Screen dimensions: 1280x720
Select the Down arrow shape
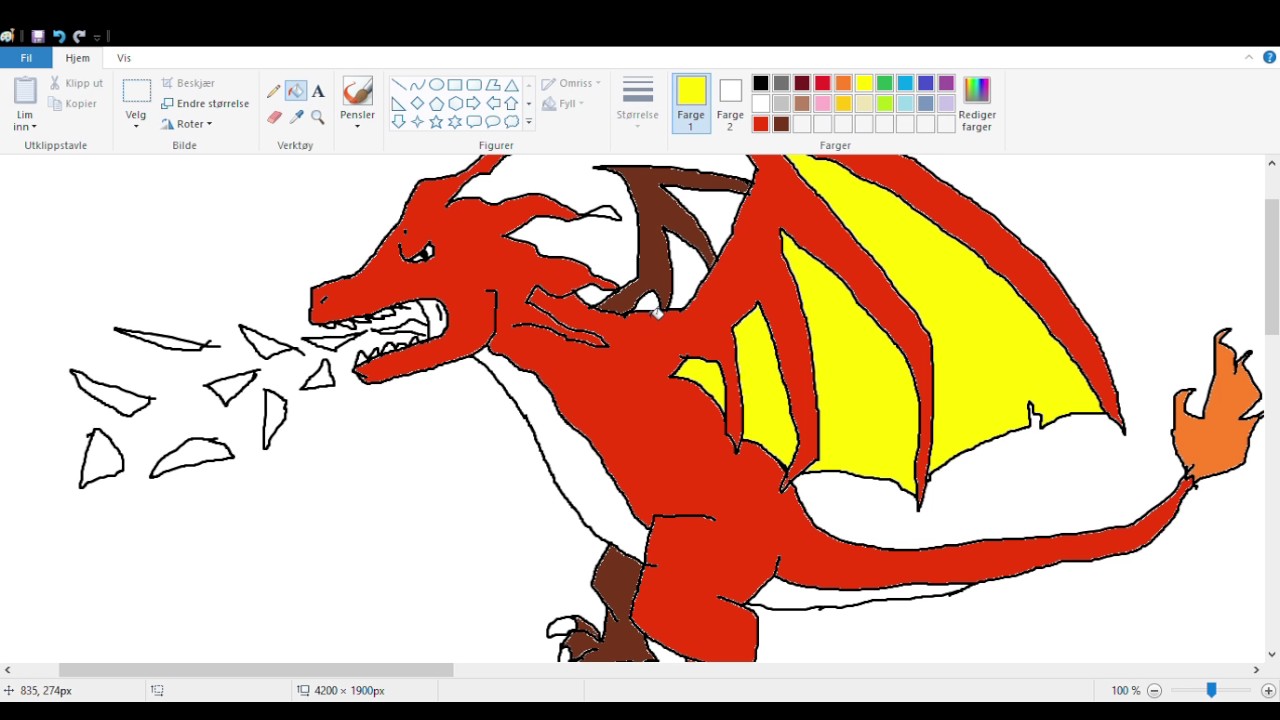click(x=398, y=122)
